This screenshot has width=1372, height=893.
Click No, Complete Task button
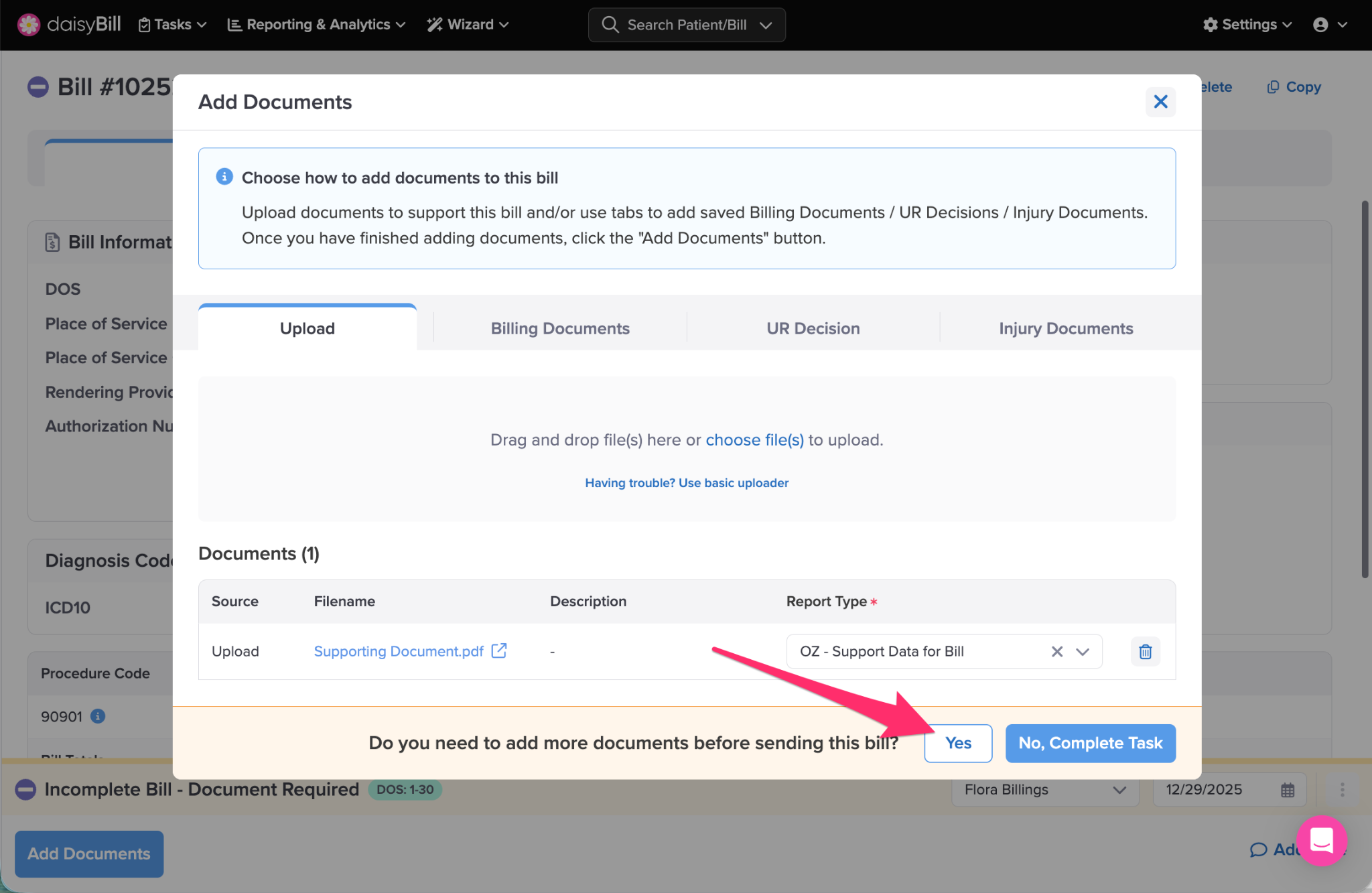tap(1090, 743)
